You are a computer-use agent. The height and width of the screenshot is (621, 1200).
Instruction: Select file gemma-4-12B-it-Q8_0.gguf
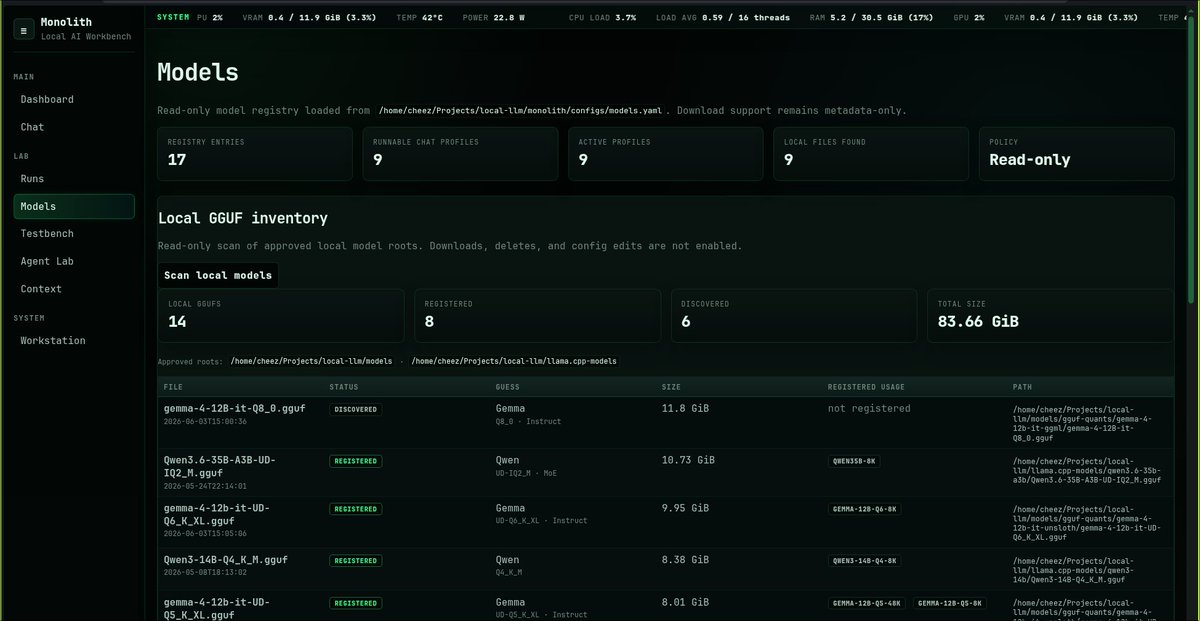coord(234,408)
